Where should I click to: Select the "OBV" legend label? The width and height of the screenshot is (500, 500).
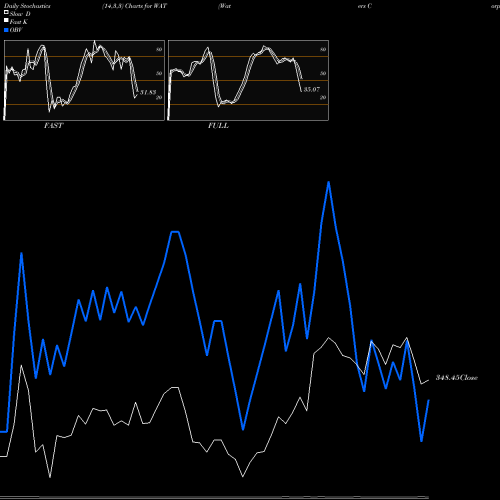16,30
